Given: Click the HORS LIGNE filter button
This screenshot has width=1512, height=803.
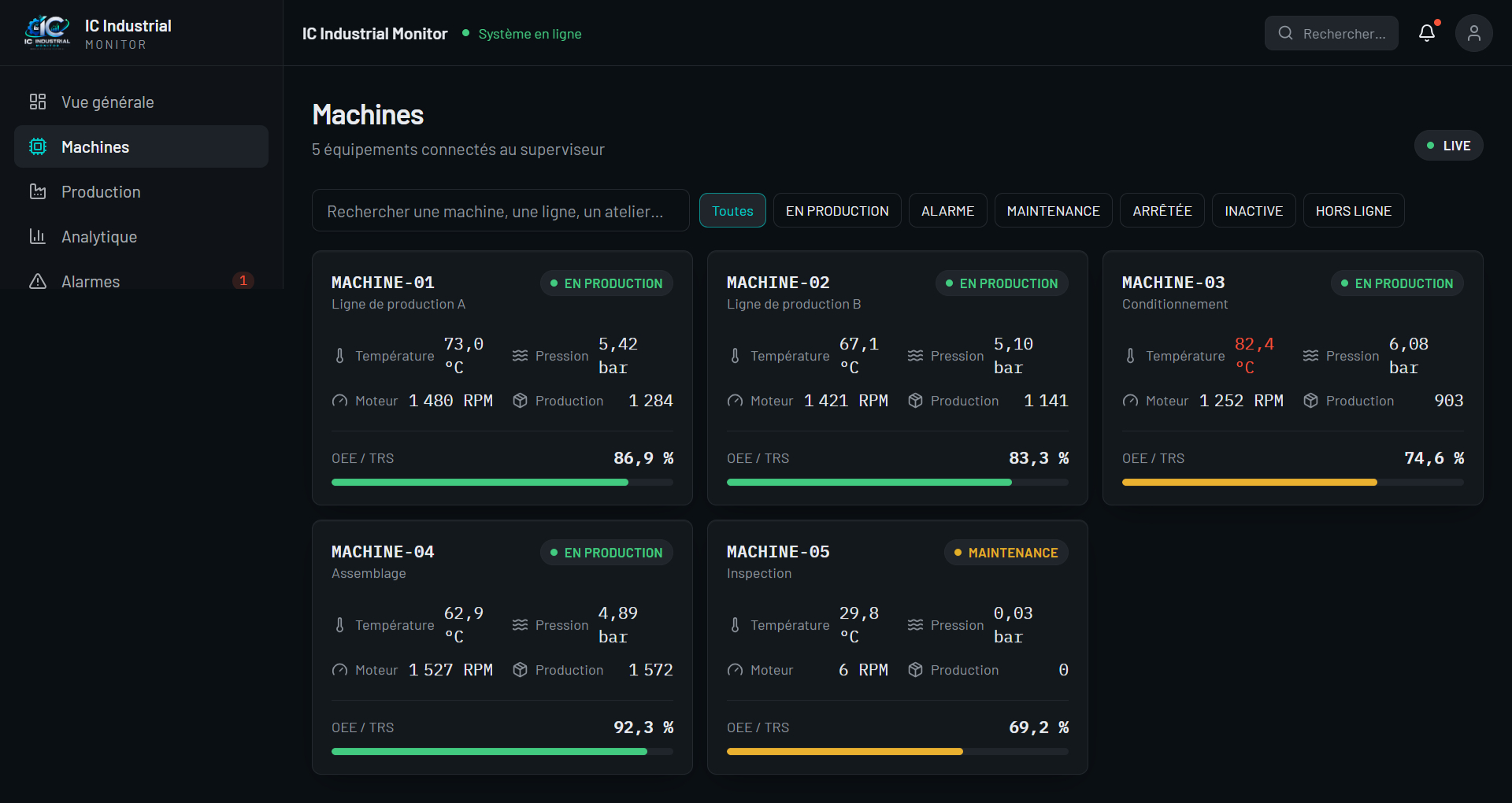Looking at the screenshot, I should click(1353, 210).
